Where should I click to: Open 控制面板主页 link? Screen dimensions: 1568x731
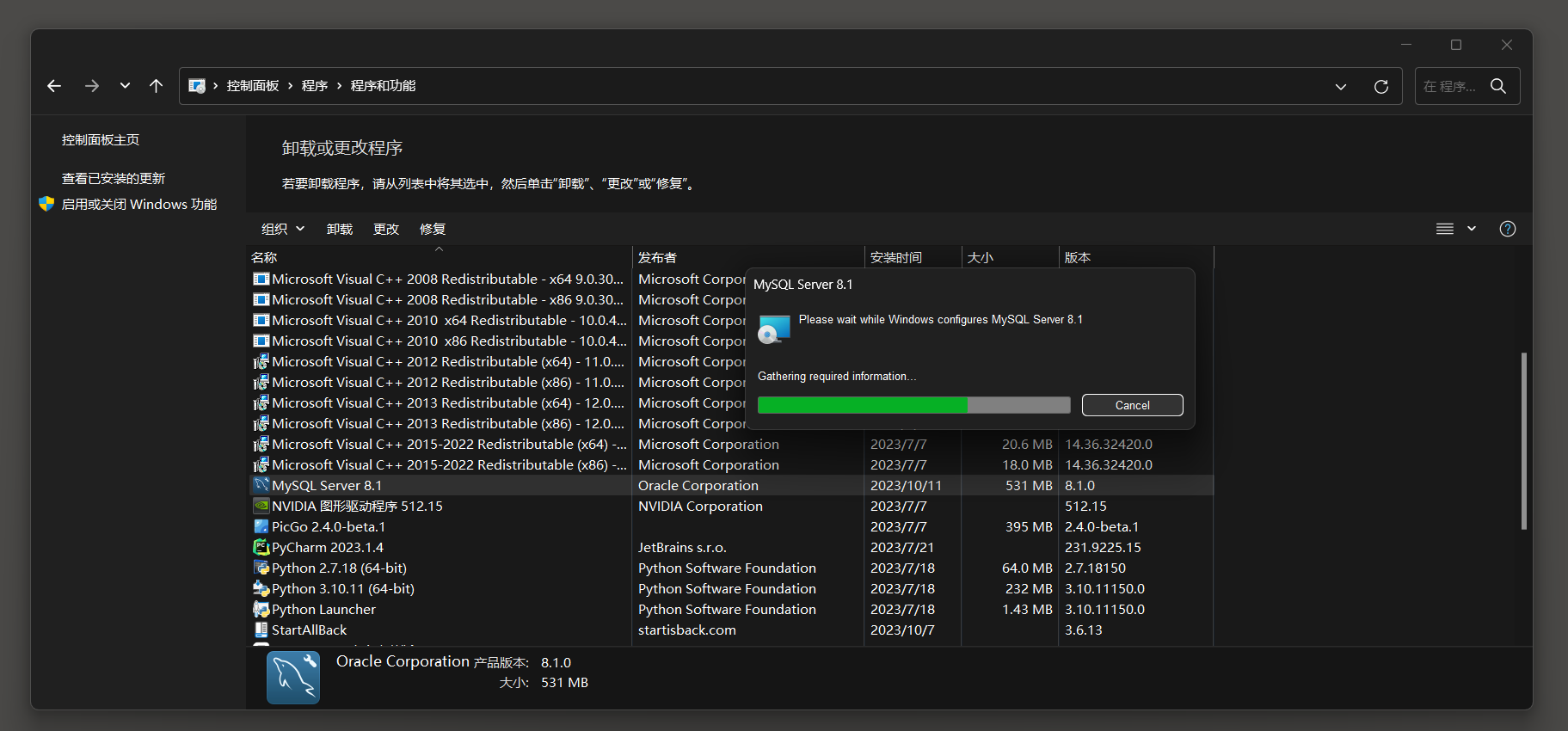click(x=101, y=139)
